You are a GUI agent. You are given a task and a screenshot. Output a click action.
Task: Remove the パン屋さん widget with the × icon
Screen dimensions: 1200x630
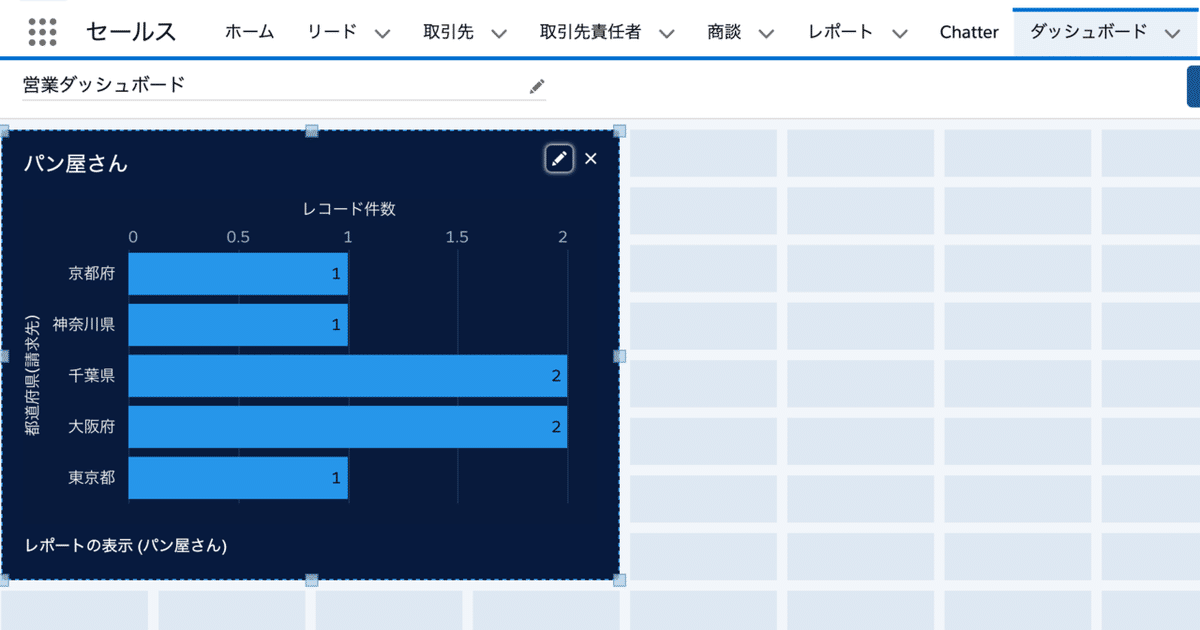tap(590, 159)
